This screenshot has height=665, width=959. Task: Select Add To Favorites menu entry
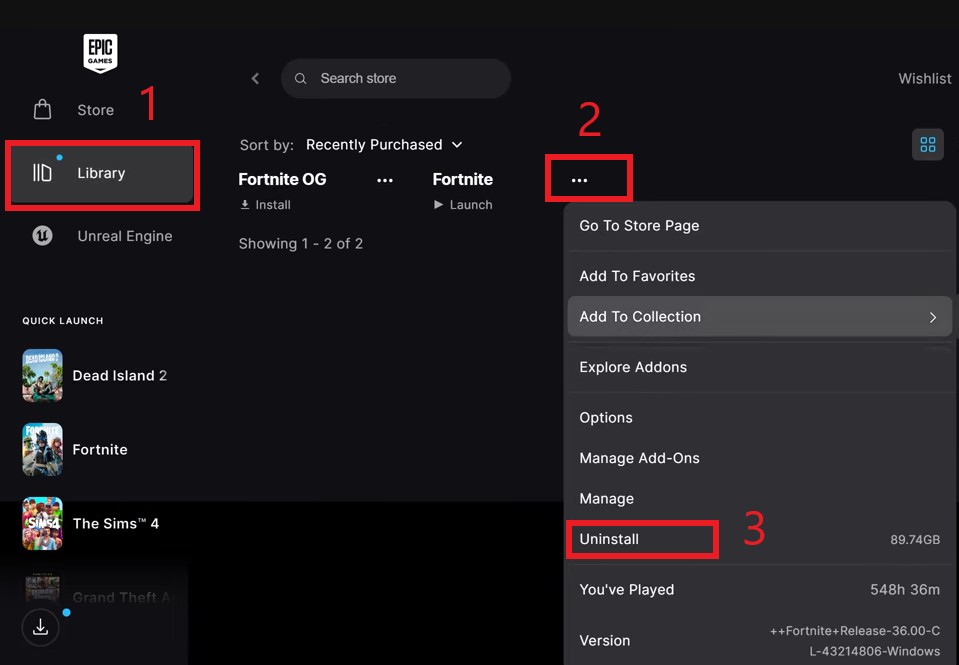[637, 276]
